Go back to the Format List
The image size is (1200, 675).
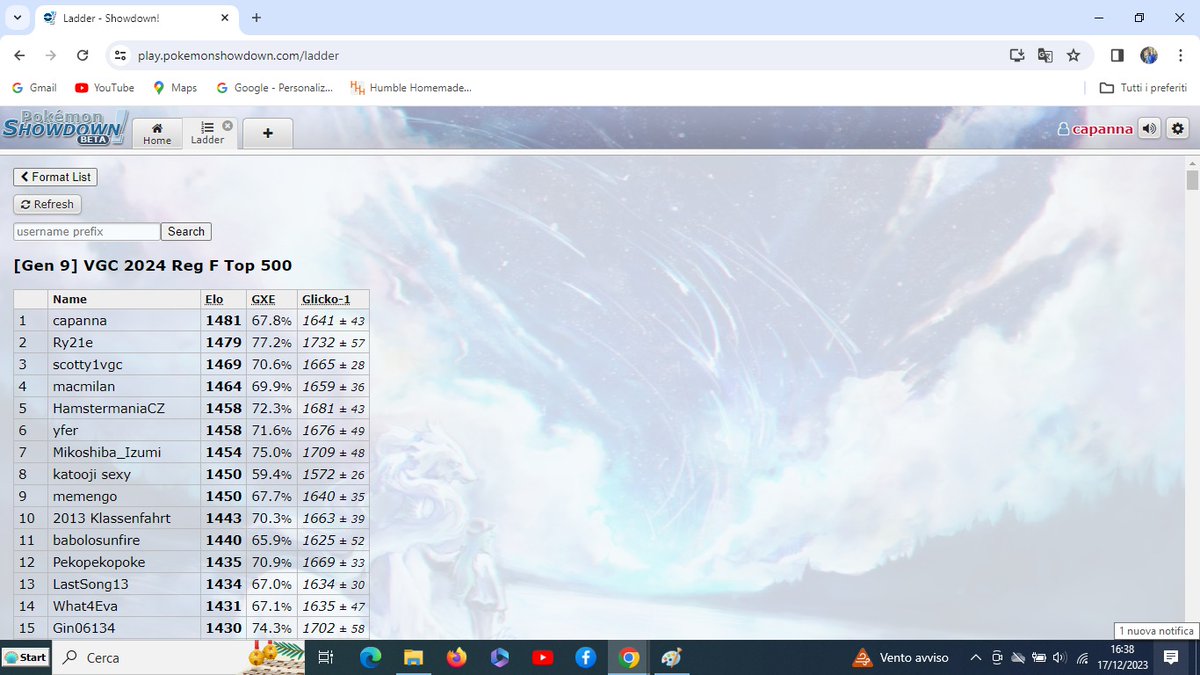click(55, 177)
